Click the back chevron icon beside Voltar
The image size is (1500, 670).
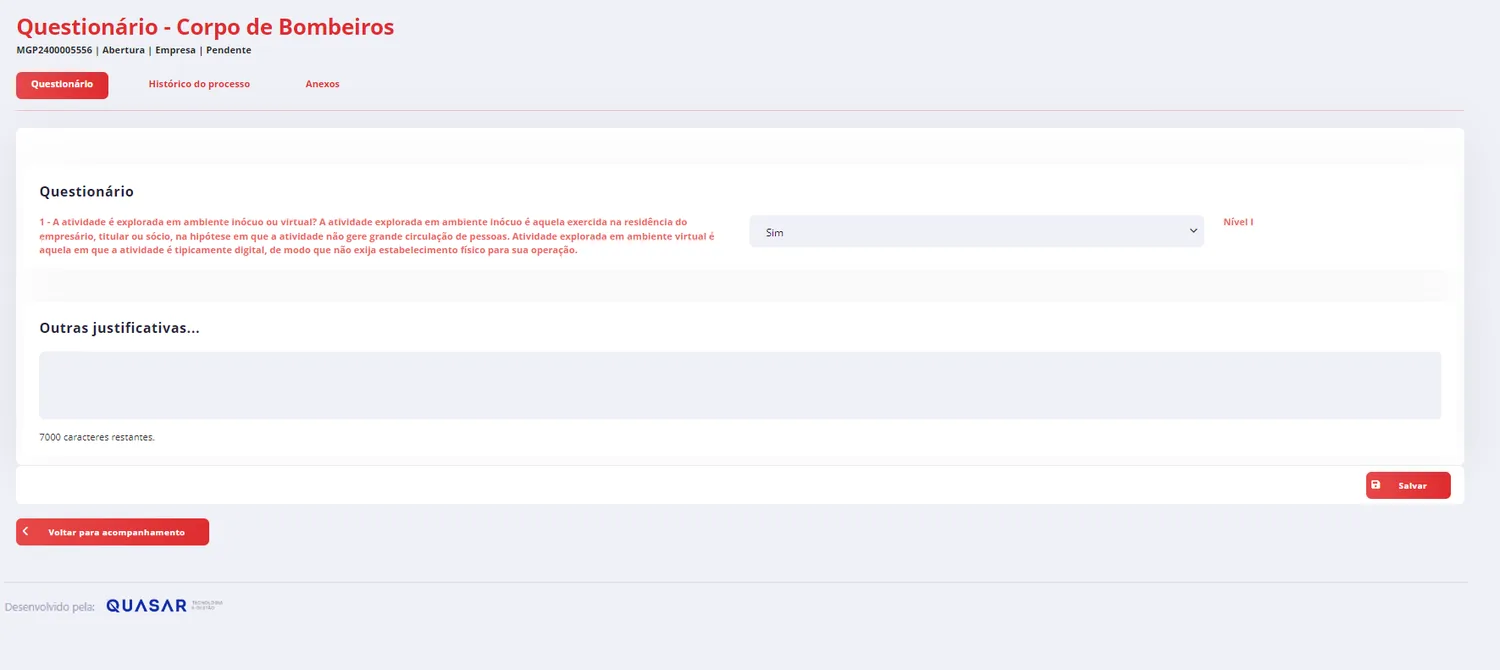tap(26, 532)
